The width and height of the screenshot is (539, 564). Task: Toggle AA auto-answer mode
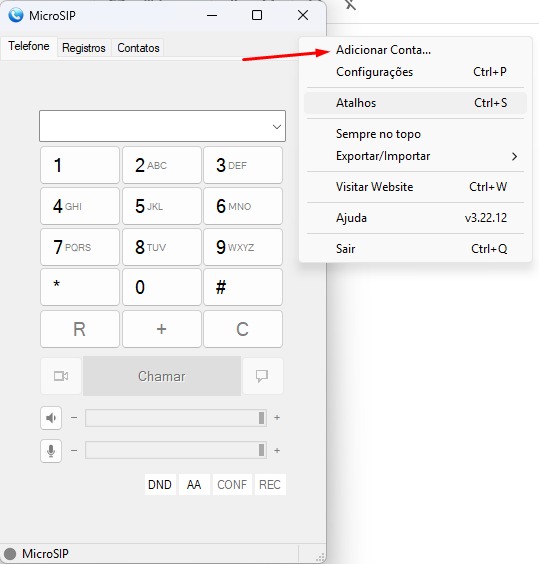[x=194, y=485]
